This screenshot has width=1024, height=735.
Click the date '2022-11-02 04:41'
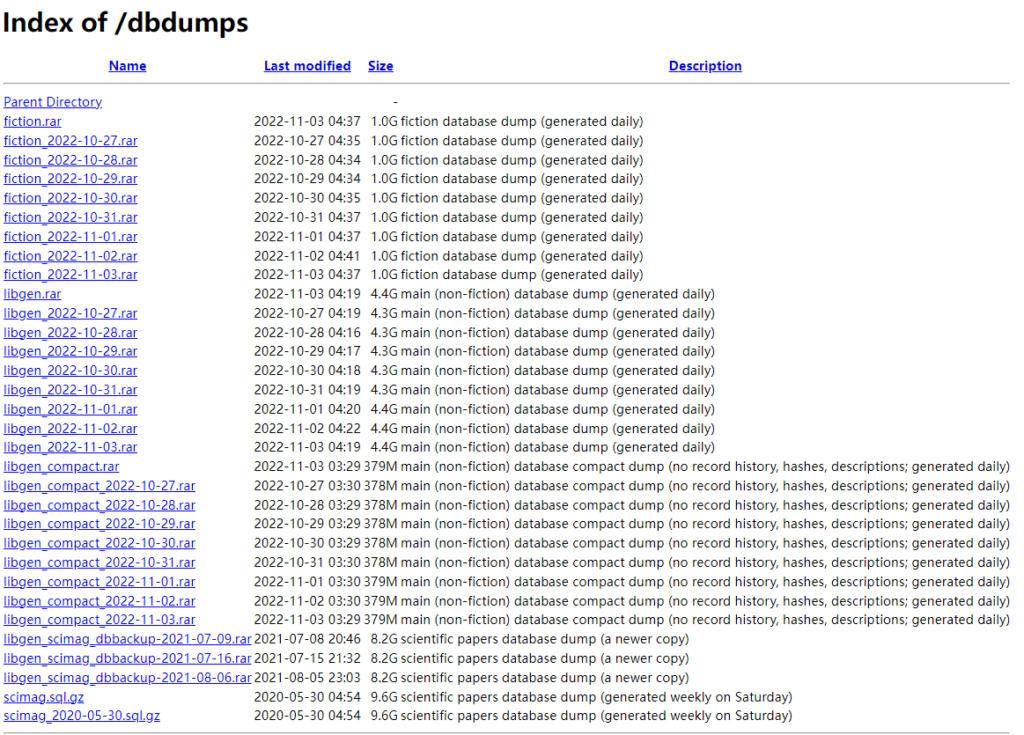(307, 256)
